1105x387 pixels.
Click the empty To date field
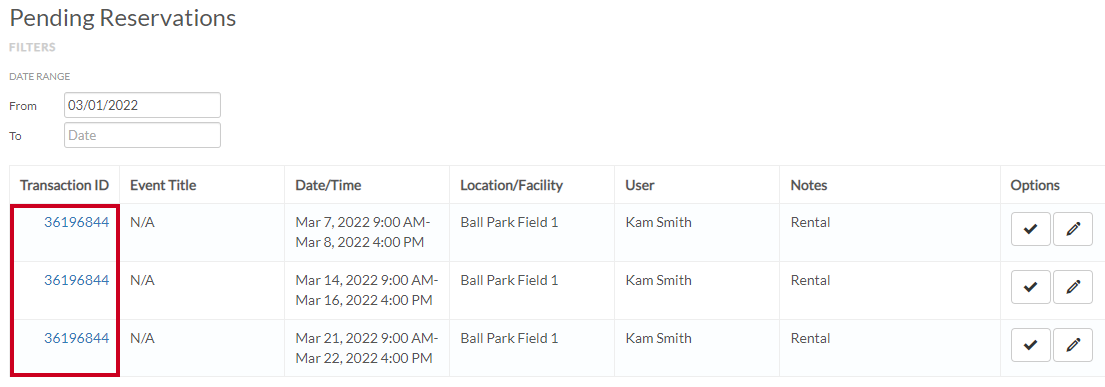tap(142, 135)
